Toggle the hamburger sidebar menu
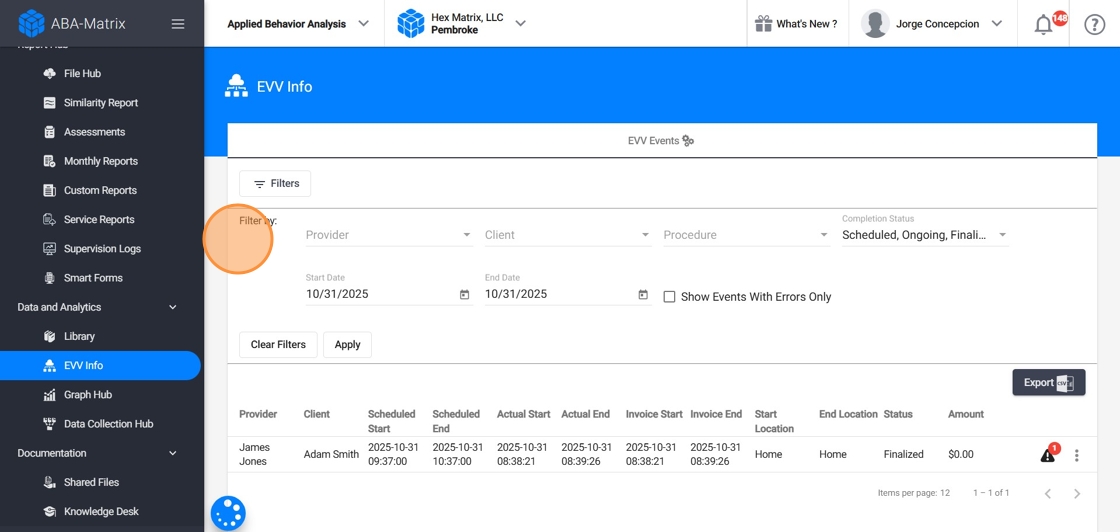This screenshot has height=532, width=1120. [178, 24]
